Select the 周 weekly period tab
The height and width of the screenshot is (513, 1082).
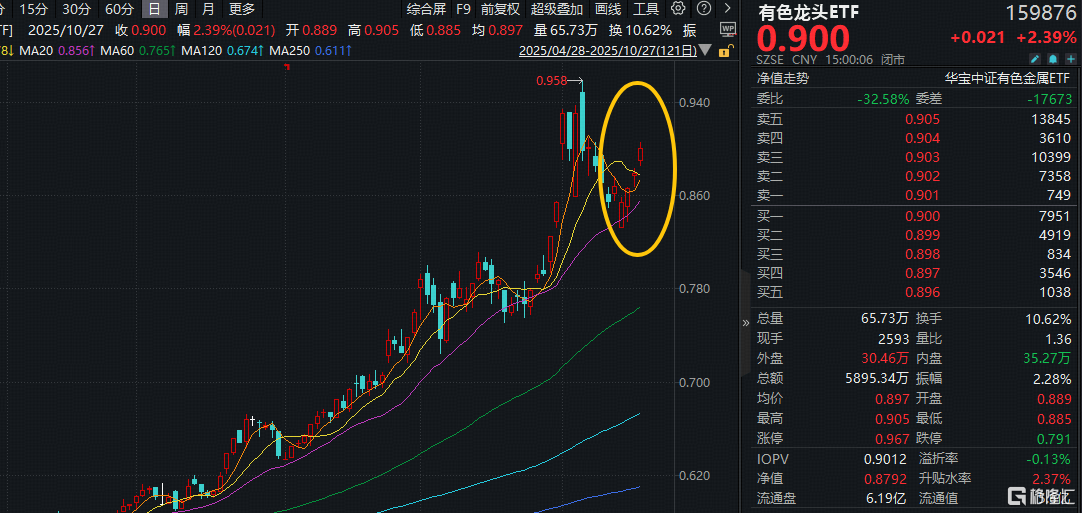(x=181, y=9)
